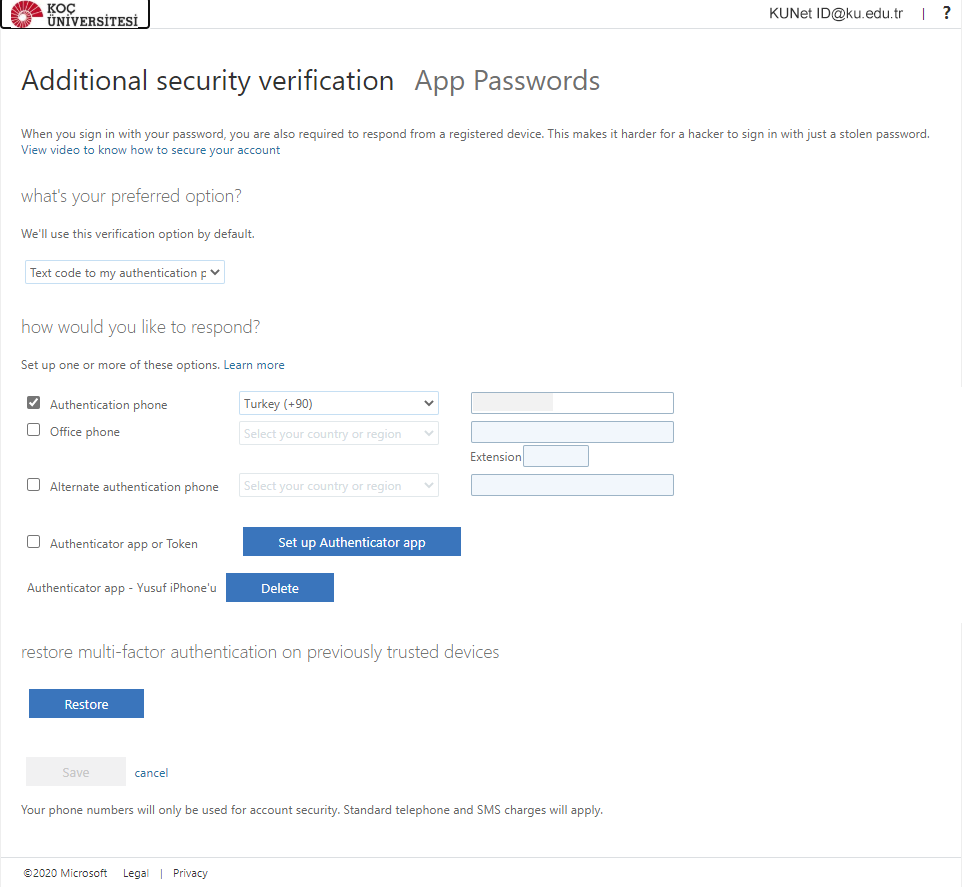The width and height of the screenshot is (962, 887).
Task: Follow the Learn more link
Action: (x=254, y=365)
